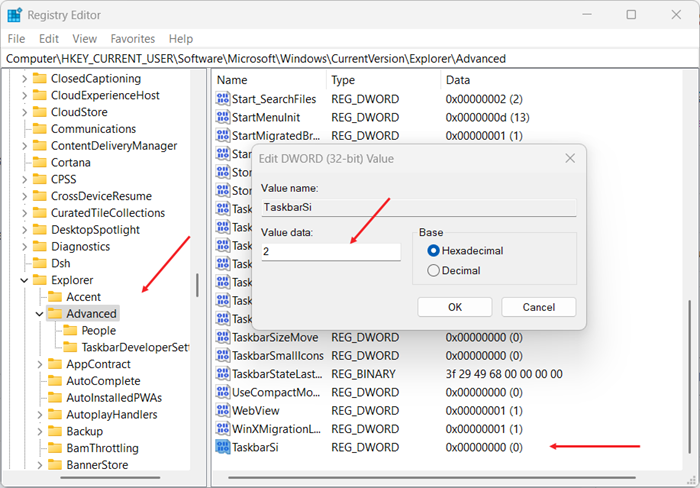Cancel the Edit DWORD dialog
The width and height of the screenshot is (700, 488).
point(538,307)
